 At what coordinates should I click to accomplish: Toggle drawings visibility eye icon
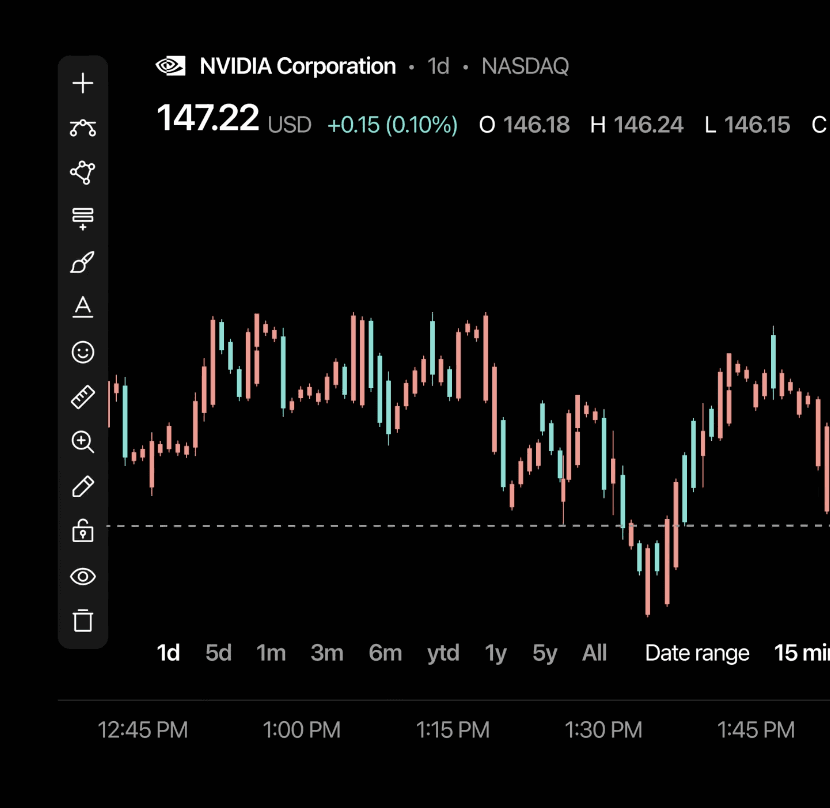[83, 576]
